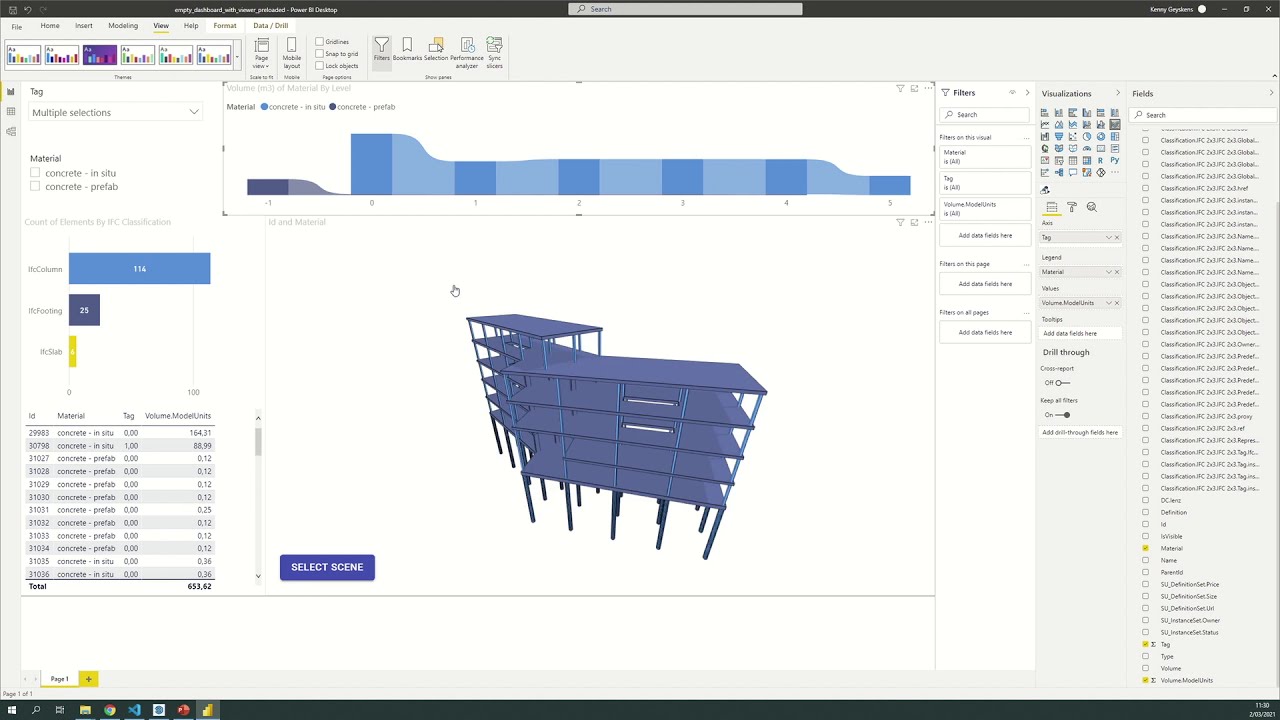This screenshot has width=1280, height=720.
Task: Open the Analytics magnifier tab
Action: 1091,207
